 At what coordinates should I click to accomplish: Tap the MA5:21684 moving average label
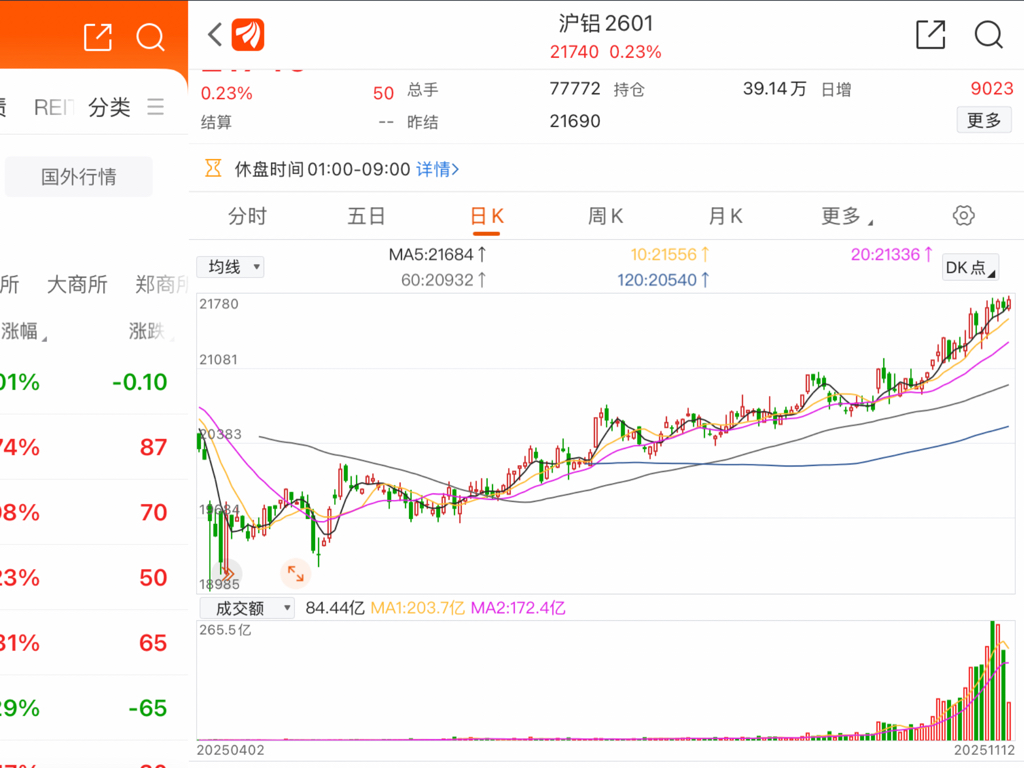click(x=437, y=254)
